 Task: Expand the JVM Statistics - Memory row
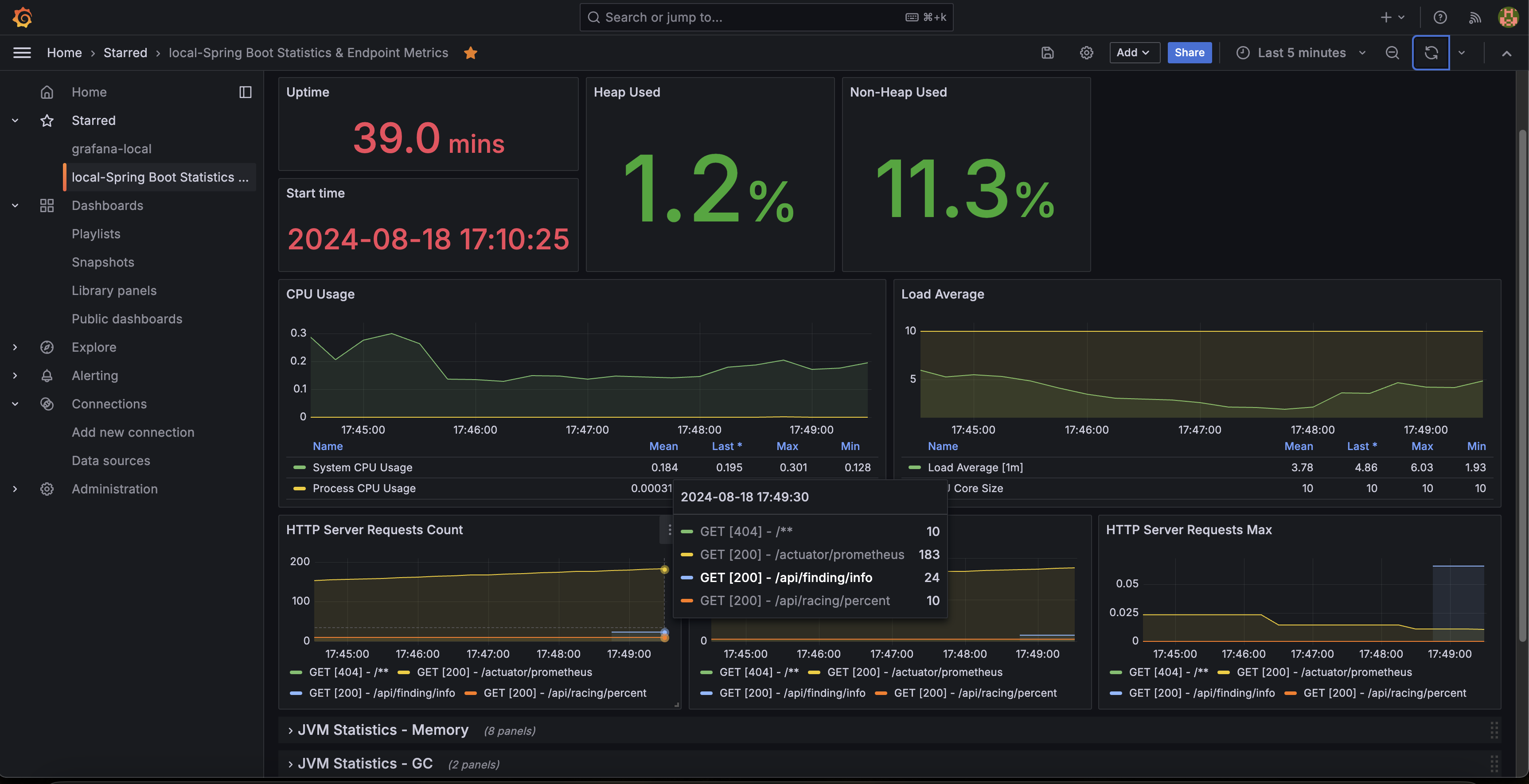click(x=383, y=730)
